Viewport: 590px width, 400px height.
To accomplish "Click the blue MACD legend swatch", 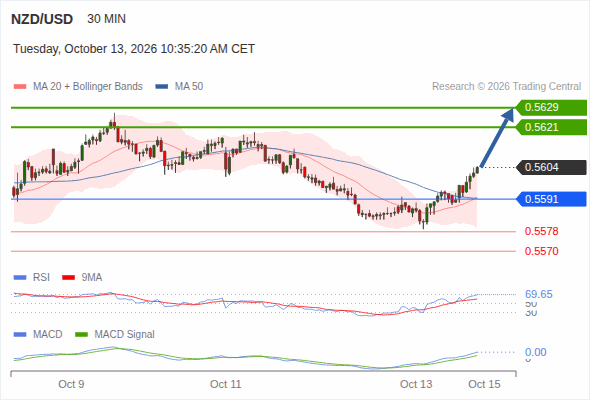I will point(20,335).
